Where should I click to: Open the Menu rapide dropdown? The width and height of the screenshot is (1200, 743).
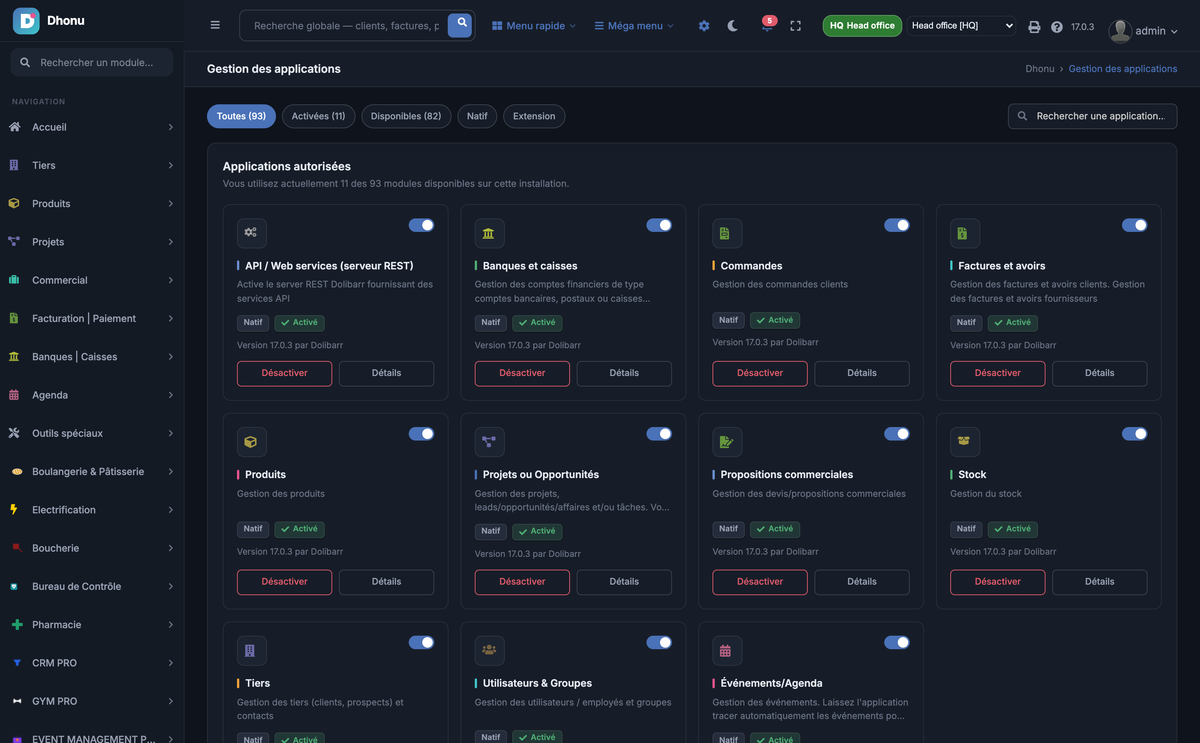click(x=534, y=26)
